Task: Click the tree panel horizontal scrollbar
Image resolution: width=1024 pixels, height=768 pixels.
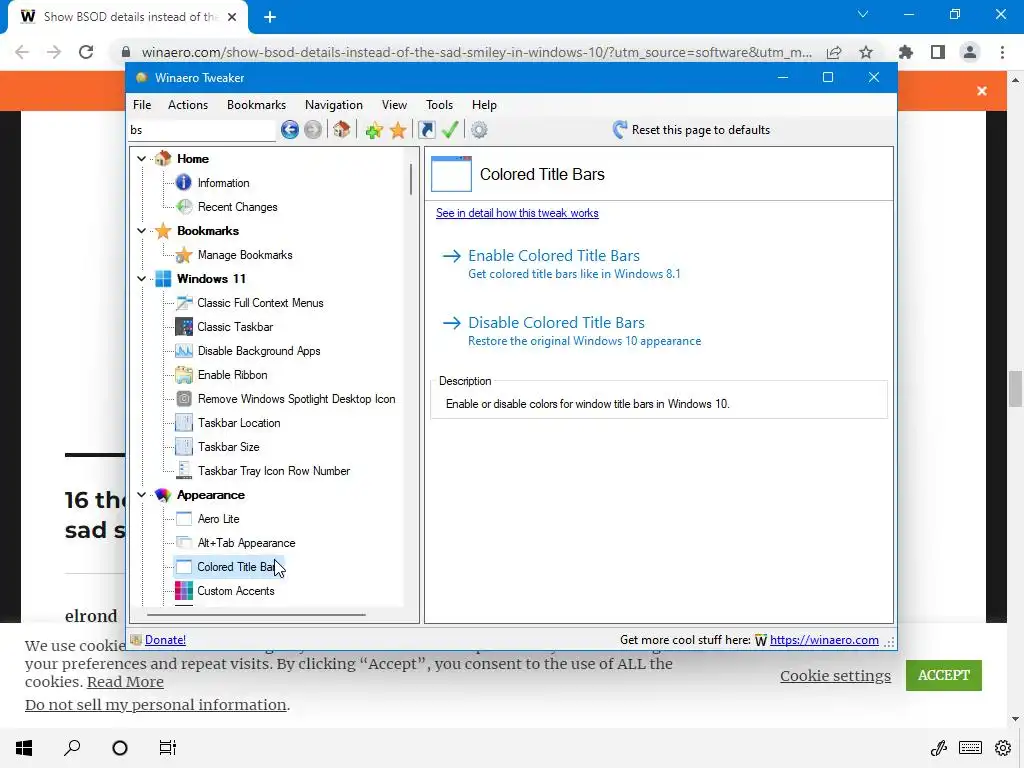Action: click(256, 615)
